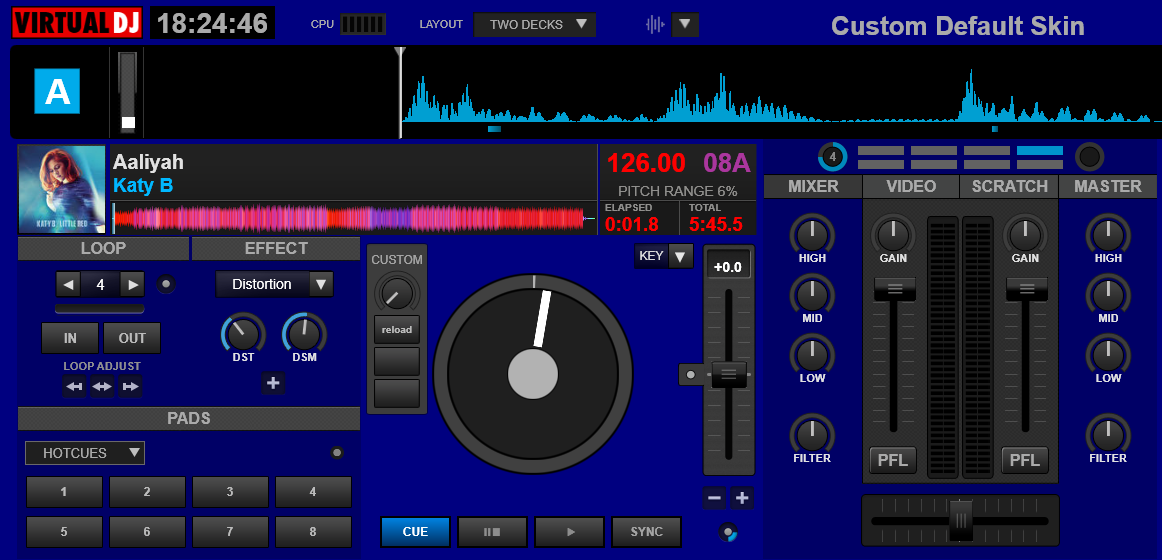Screen dimensions: 1162x560
Task: Click the DSM effect knob
Action: [x=304, y=334]
